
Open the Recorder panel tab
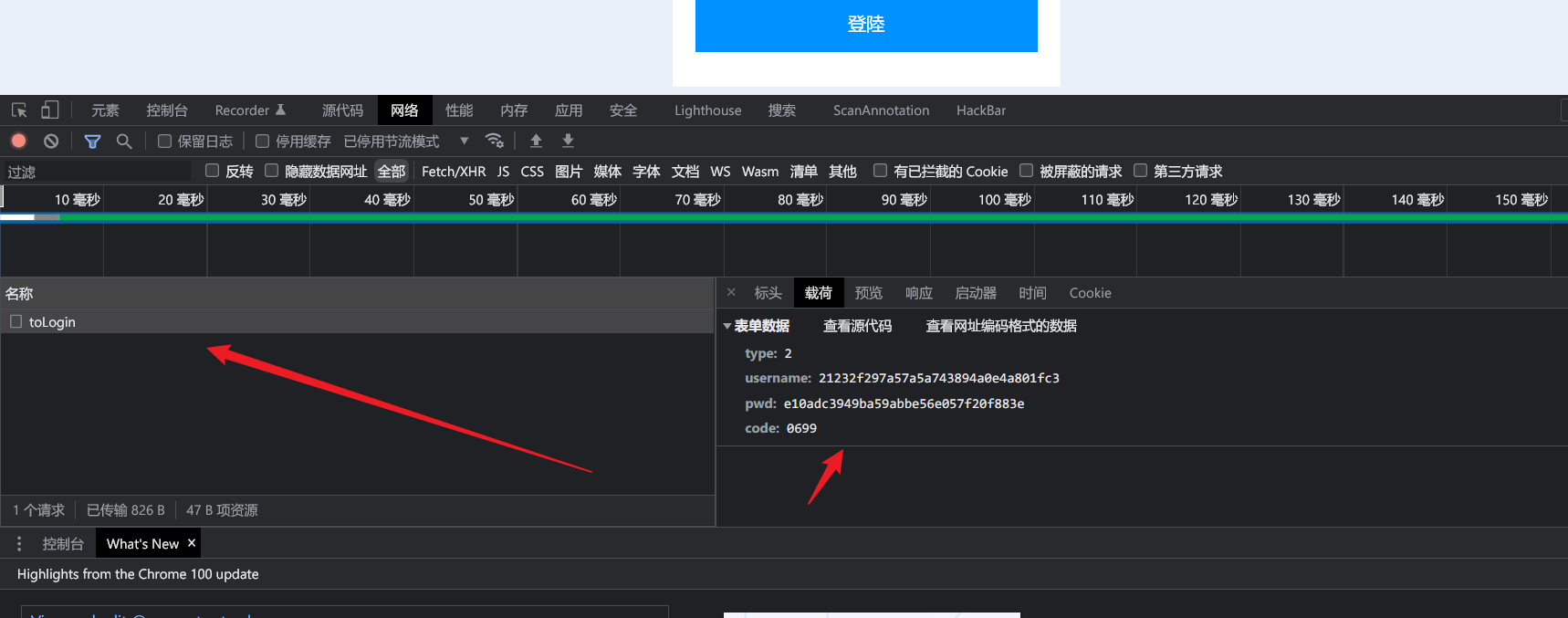tap(250, 110)
